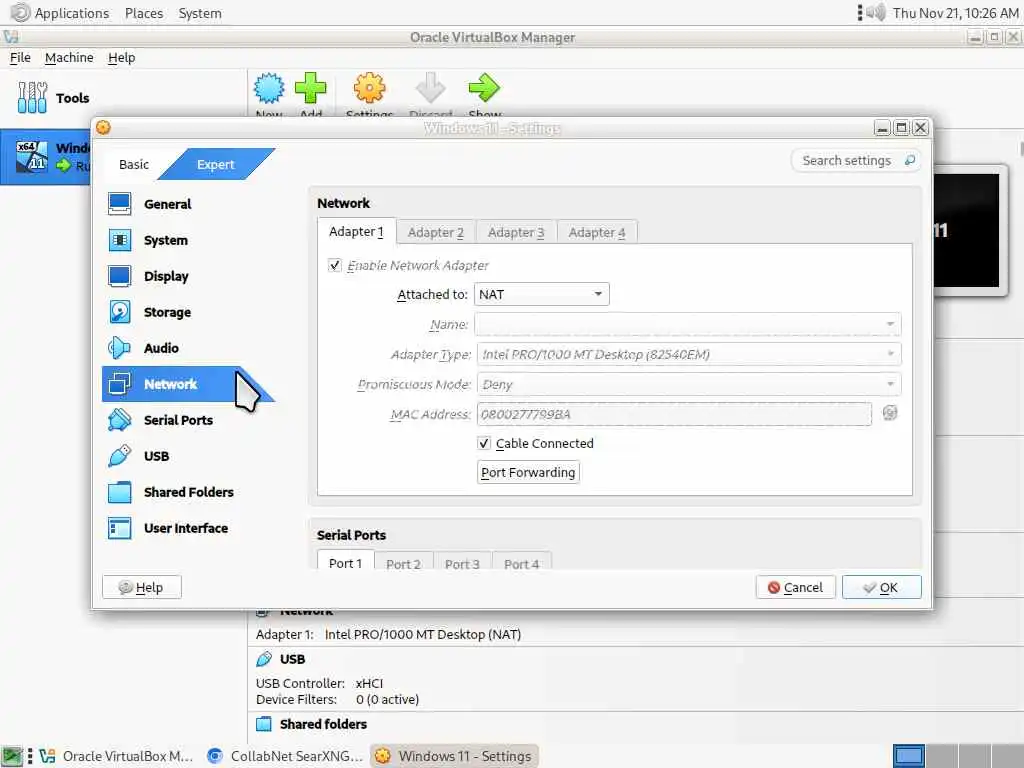1024x768 pixels.
Task: Open Tools icon in VirtualBox Manager
Action: [x=32, y=97]
